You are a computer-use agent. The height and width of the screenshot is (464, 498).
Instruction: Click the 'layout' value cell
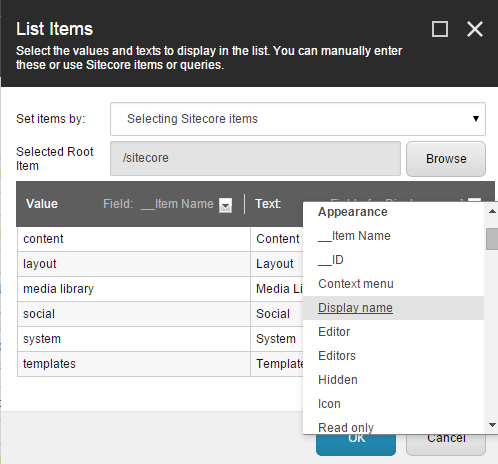134,264
